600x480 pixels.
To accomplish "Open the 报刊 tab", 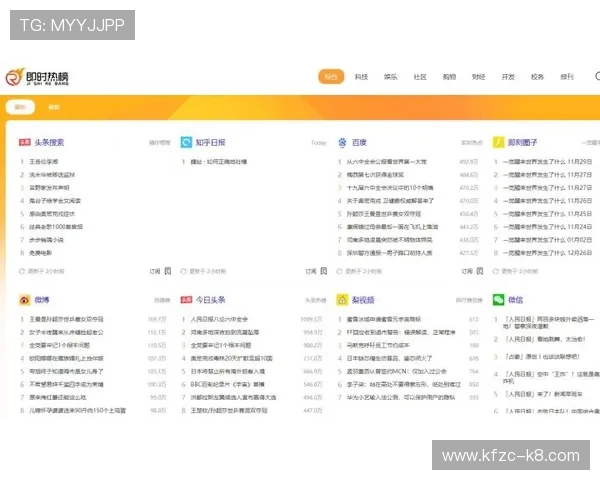I will [567, 77].
